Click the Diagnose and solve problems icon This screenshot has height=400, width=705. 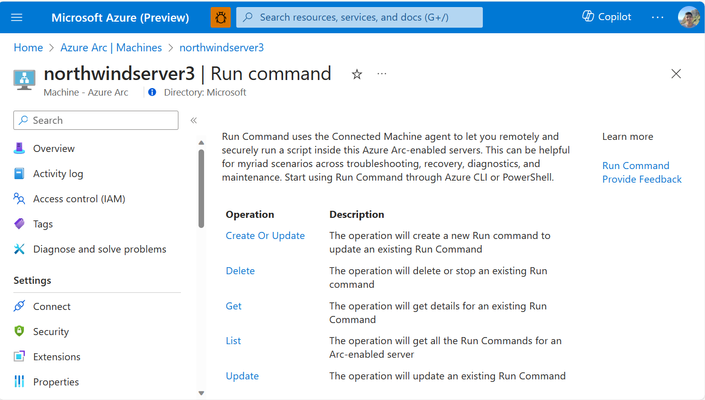19,249
